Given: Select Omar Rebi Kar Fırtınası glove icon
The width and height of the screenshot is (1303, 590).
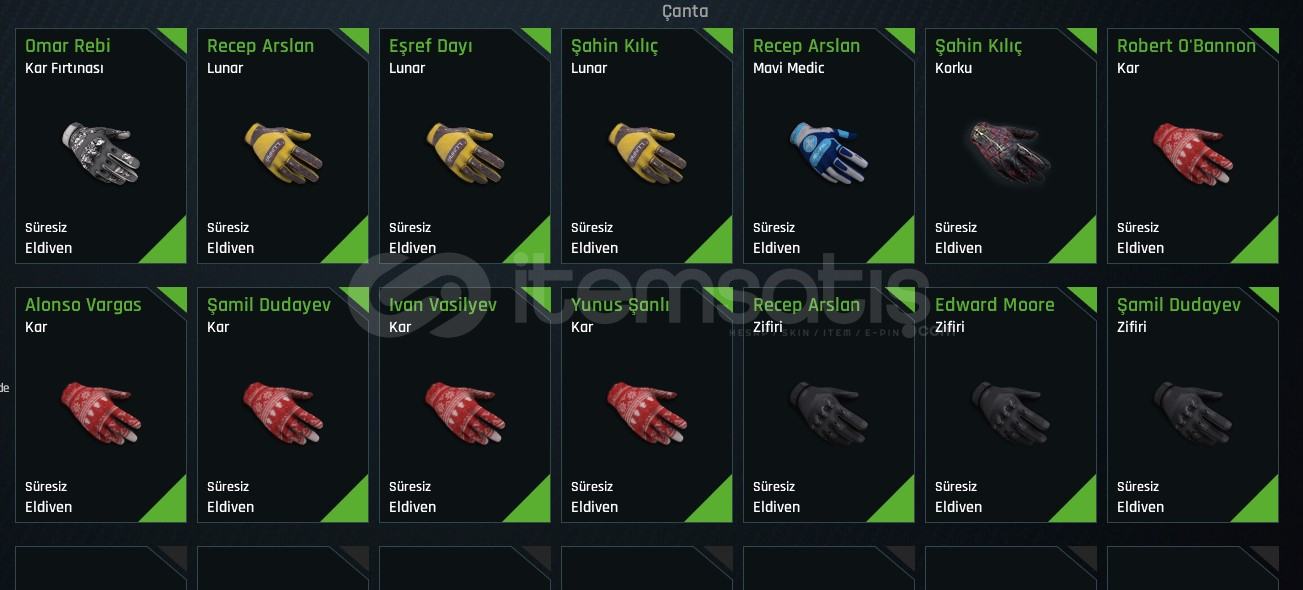Looking at the screenshot, I should [100, 153].
